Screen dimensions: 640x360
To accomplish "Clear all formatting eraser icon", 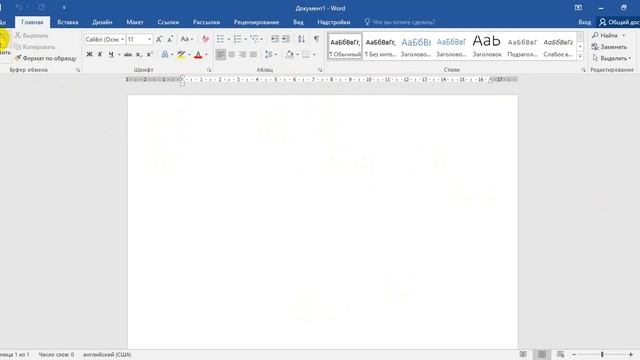I will [205, 39].
